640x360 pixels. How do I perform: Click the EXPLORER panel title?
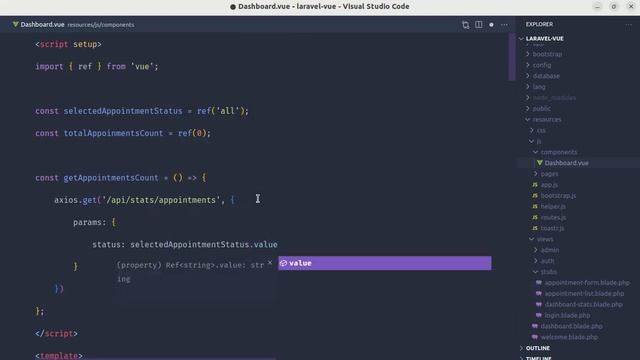tap(539, 24)
